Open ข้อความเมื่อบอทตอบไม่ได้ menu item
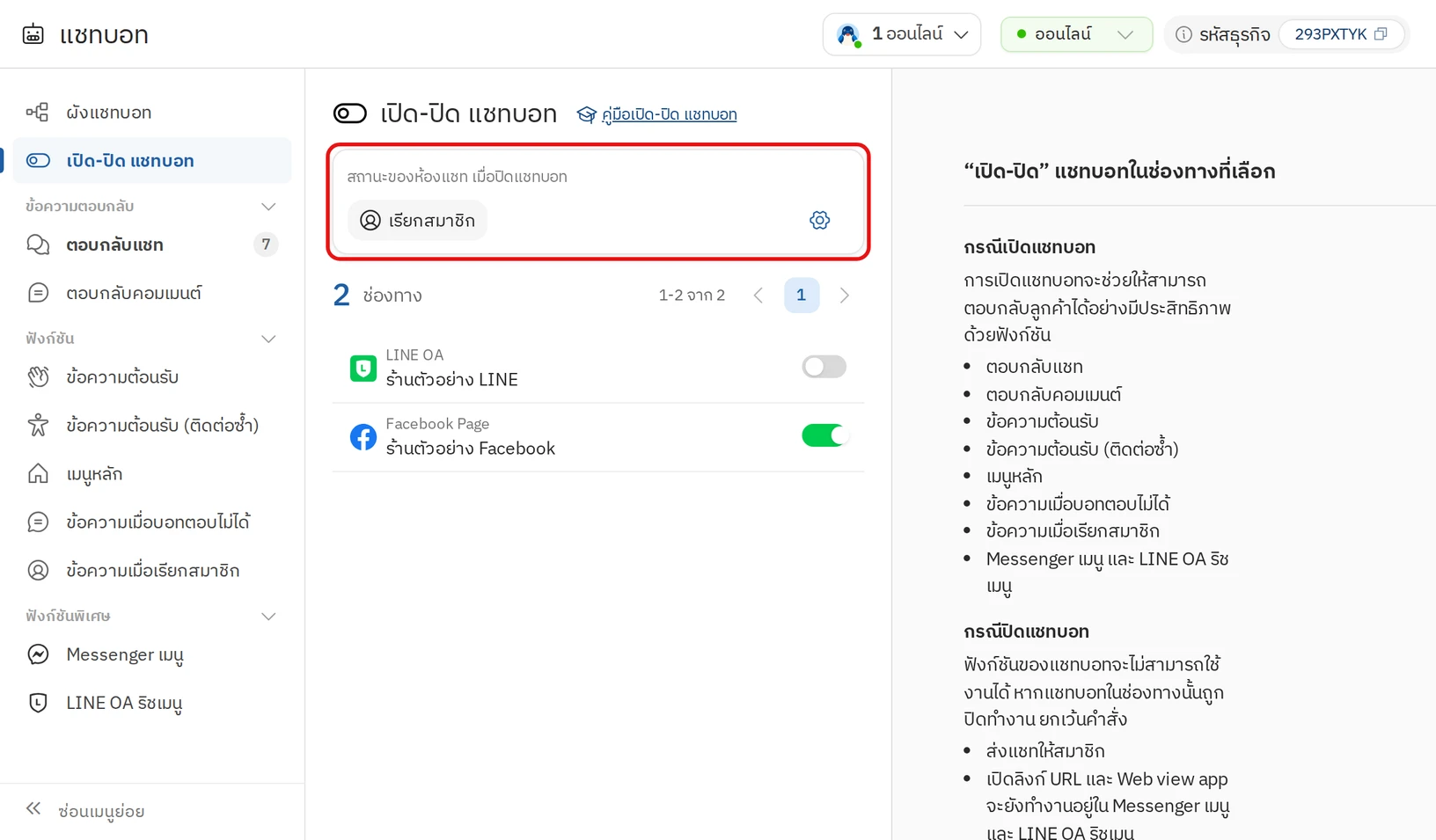This screenshot has width=1436, height=840. (151, 522)
